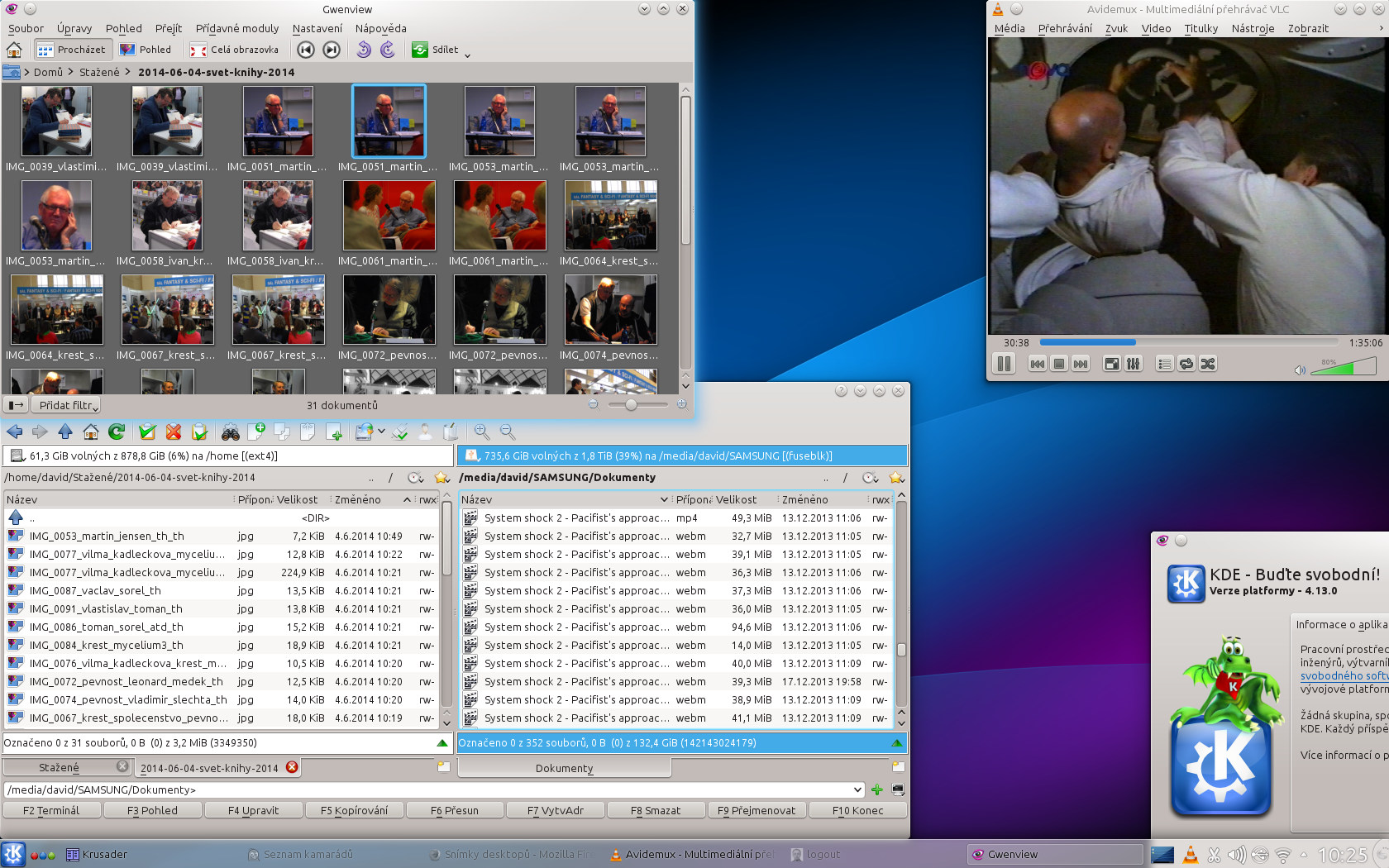Open Média menu in VLC

1010,28
